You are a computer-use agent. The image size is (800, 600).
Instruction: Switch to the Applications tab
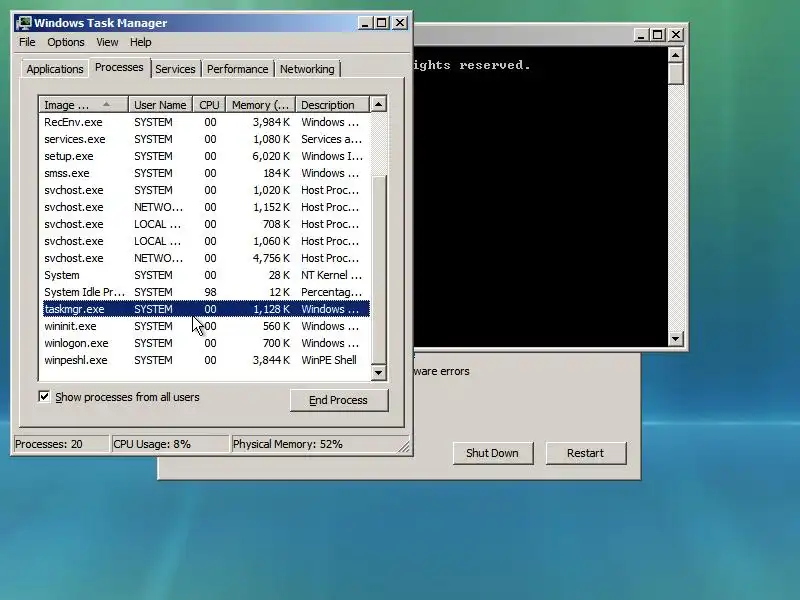point(55,69)
